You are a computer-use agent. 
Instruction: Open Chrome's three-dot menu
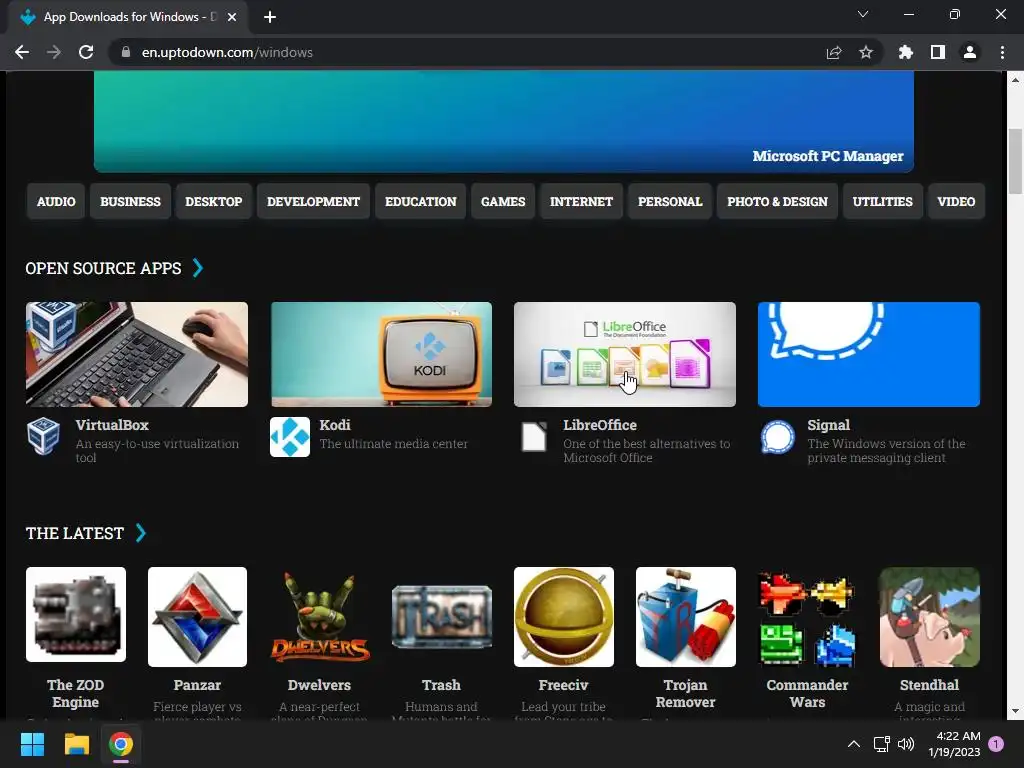point(1002,52)
